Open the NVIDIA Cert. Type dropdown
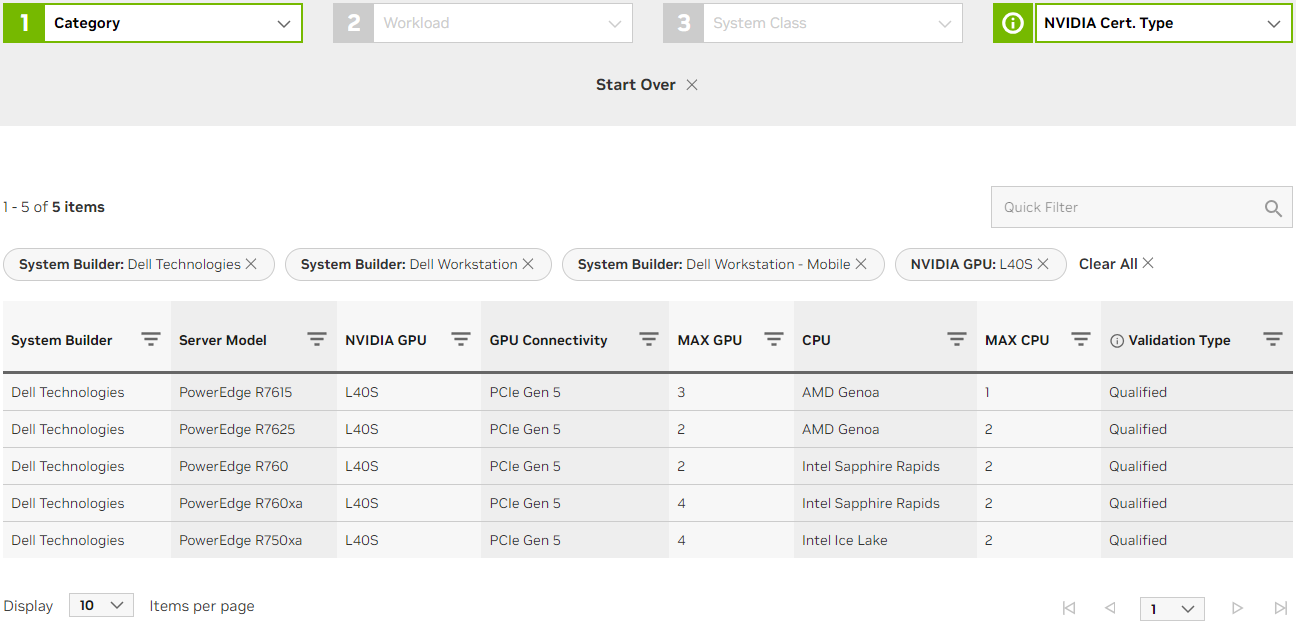Screen dimensions: 1296x626 click(1163, 23)
